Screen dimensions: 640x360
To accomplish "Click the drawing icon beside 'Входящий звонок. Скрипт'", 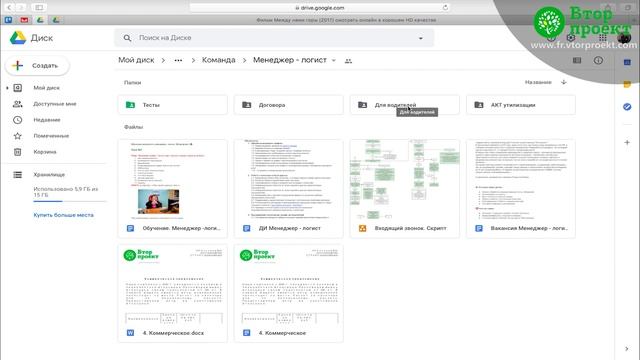I will 362,228.
